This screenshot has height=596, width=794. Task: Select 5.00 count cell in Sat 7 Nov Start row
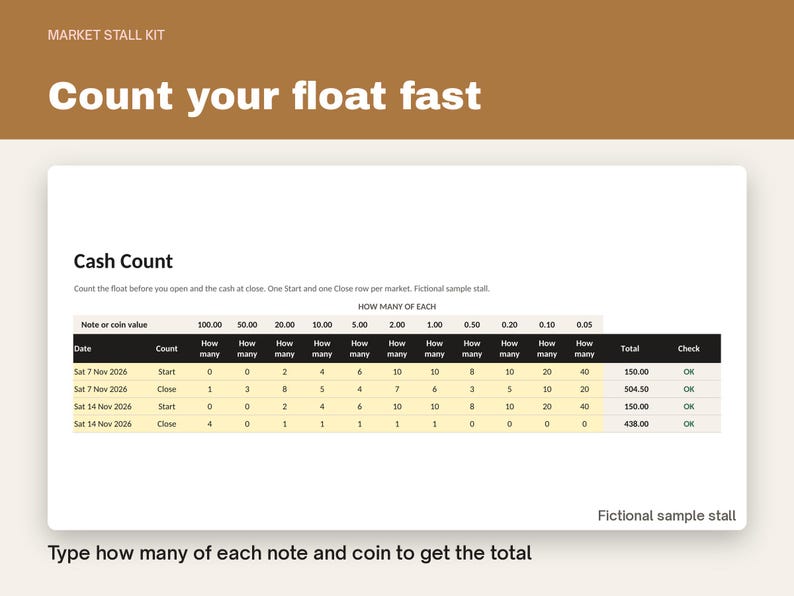click(360, 372)
